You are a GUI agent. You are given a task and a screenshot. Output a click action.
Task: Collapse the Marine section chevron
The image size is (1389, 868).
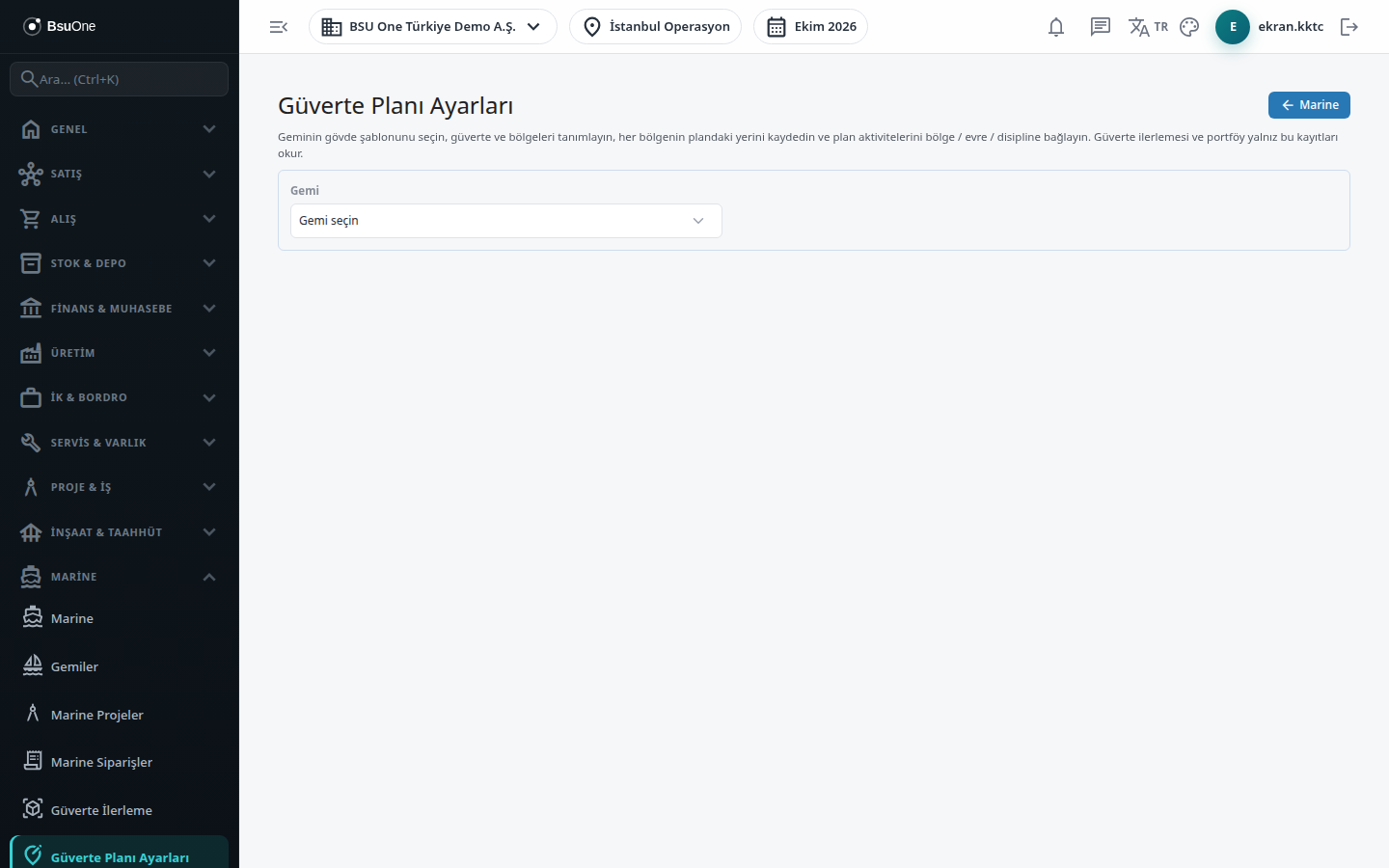[209, 577]
